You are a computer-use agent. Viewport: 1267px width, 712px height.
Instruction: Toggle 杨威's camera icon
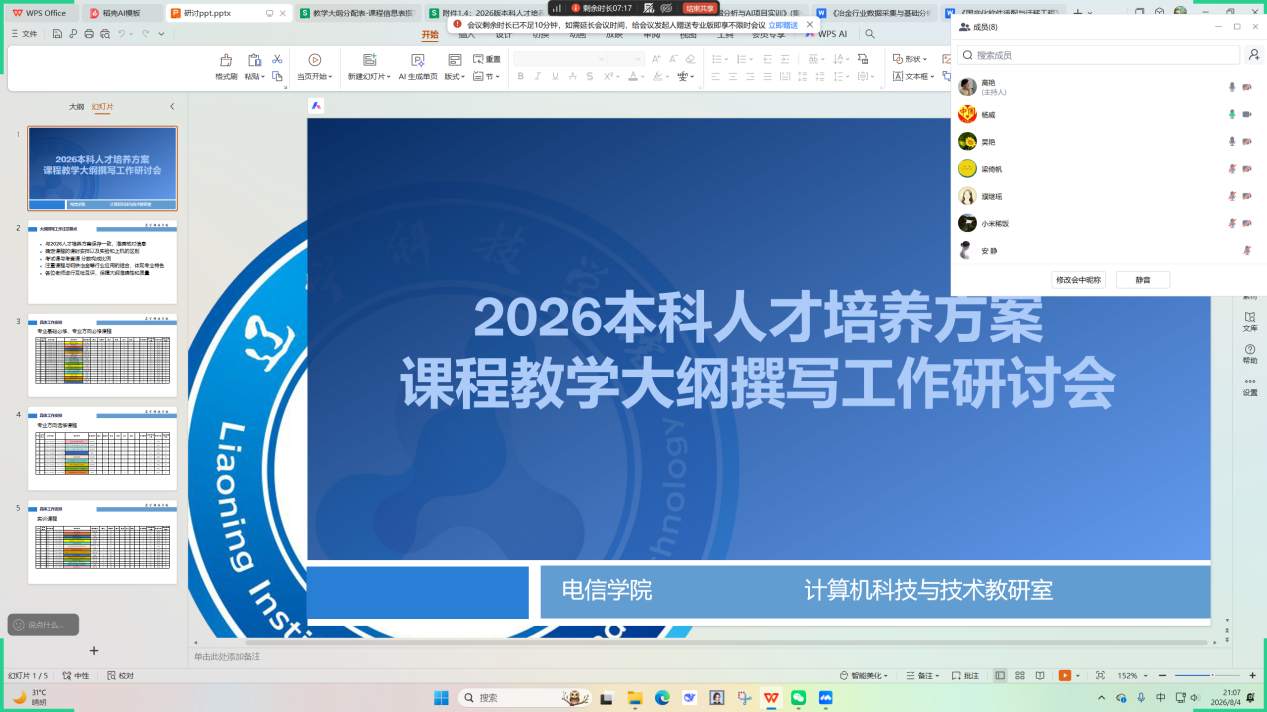tap(1247, 114)
